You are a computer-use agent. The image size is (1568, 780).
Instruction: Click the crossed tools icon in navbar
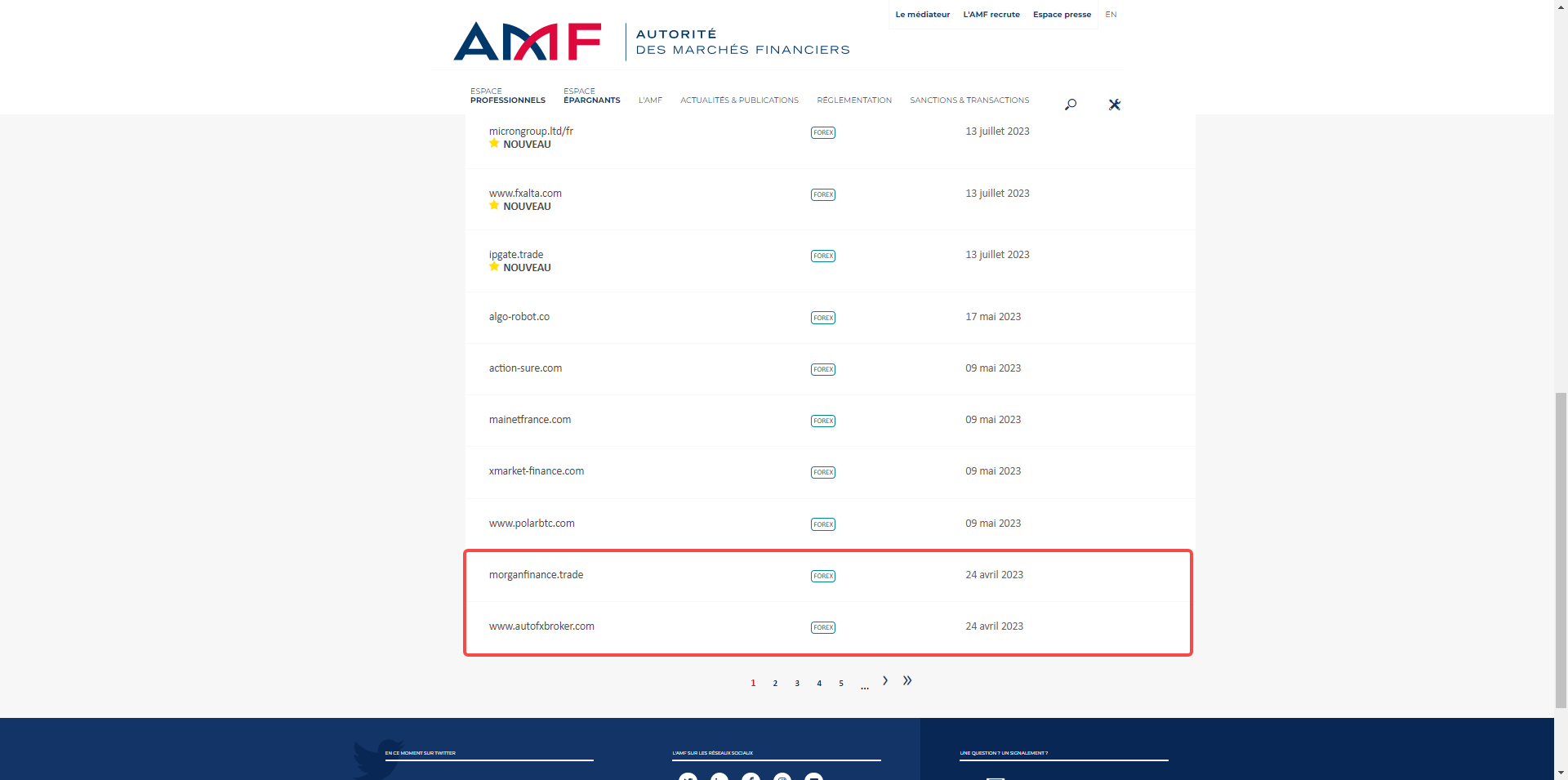[1114, 105]
